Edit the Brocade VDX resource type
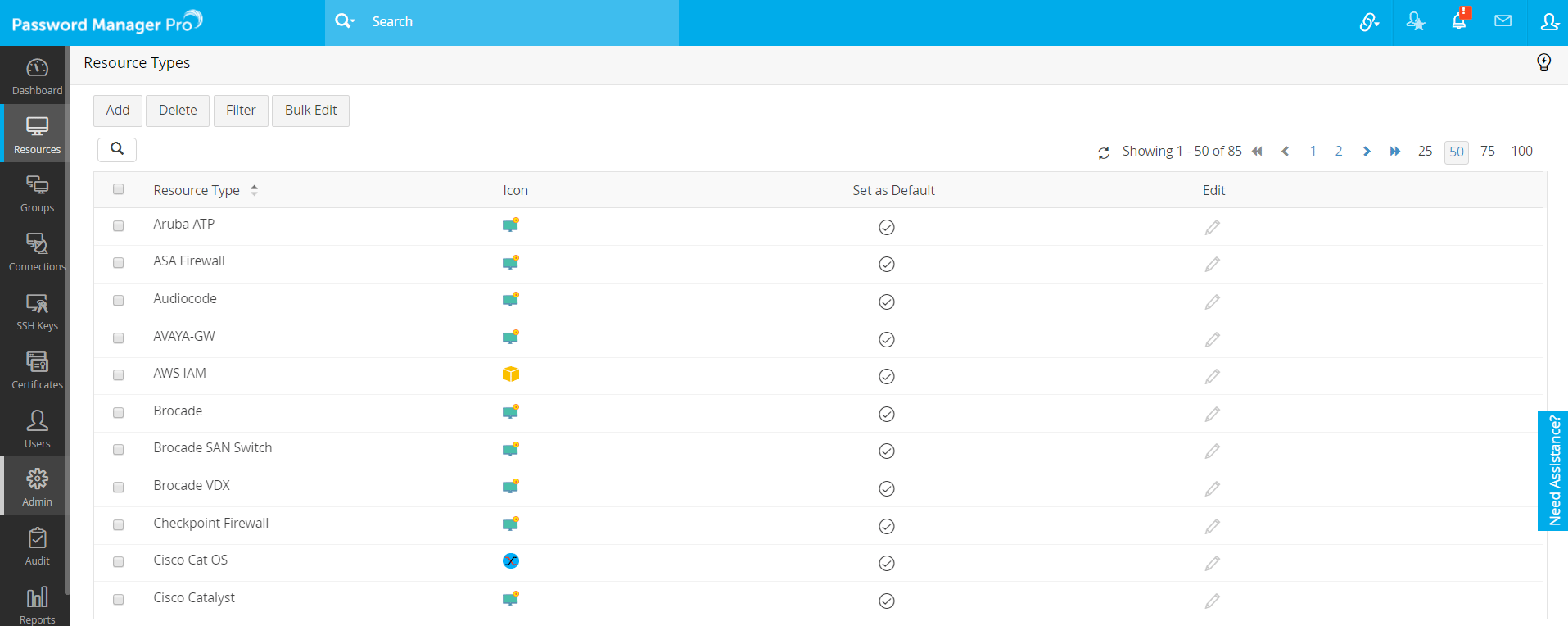The image size is (1568, 626). pyautogui.click(x=1212, y=489)
